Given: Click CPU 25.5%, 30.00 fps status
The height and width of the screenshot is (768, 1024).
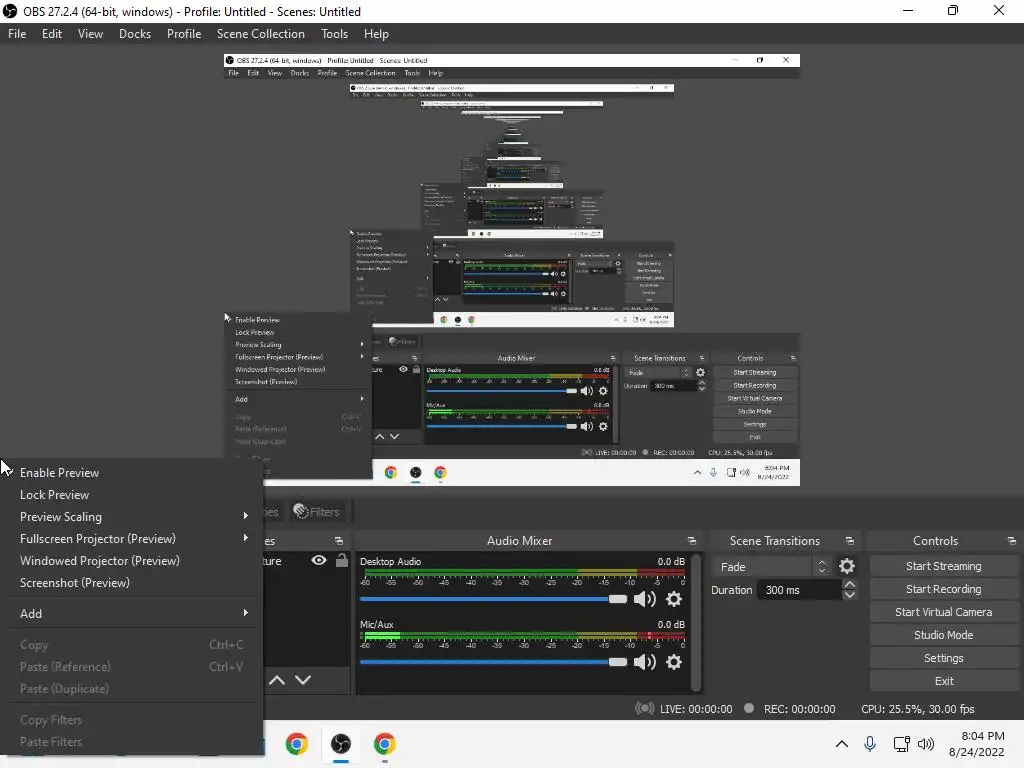Looking at the screenshot, I should pyautogui.click(x=918, y=709).
